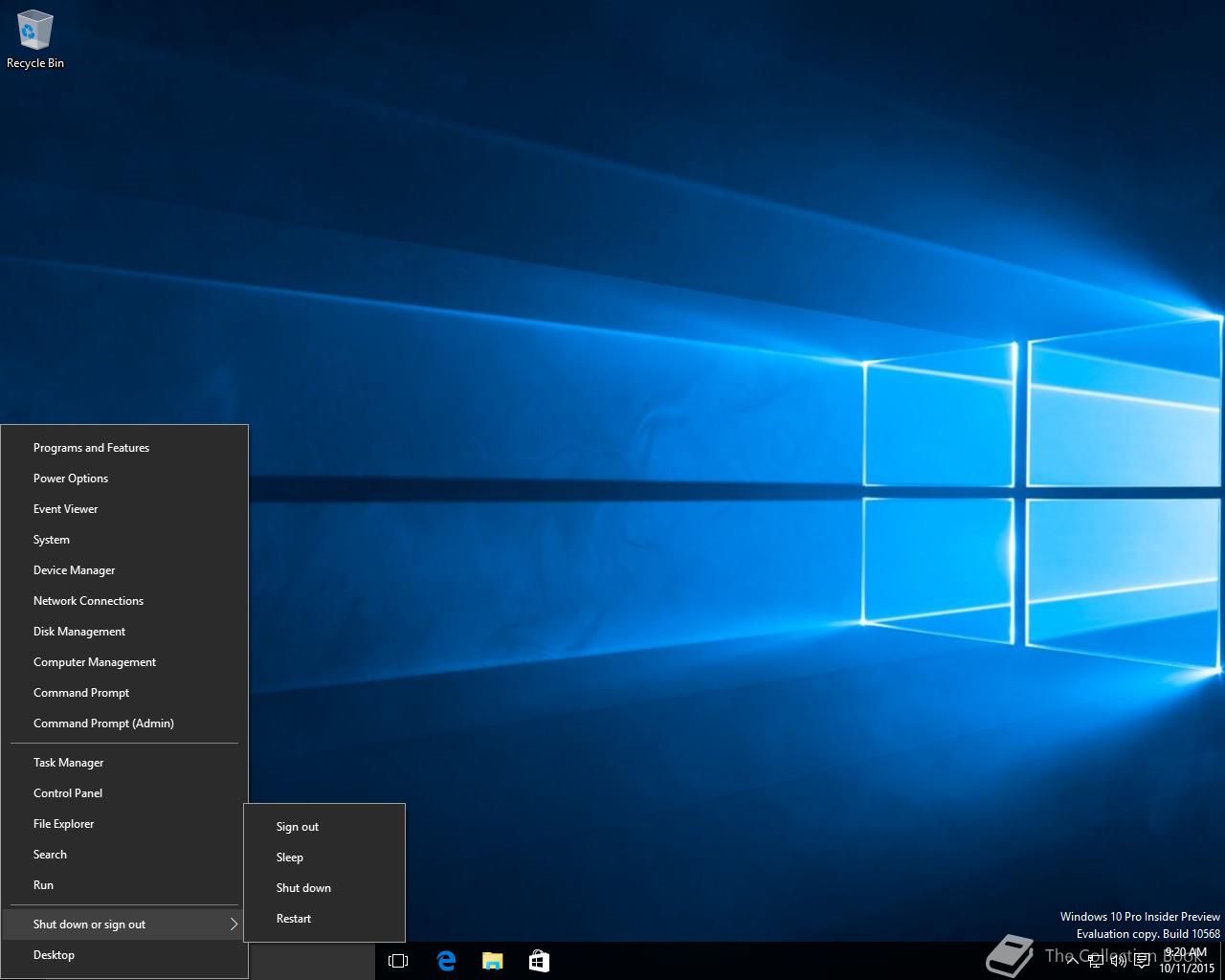Choose Control Panel menu entry
This screenshot has width=1225, height=980.
click(x=68, y=793)
